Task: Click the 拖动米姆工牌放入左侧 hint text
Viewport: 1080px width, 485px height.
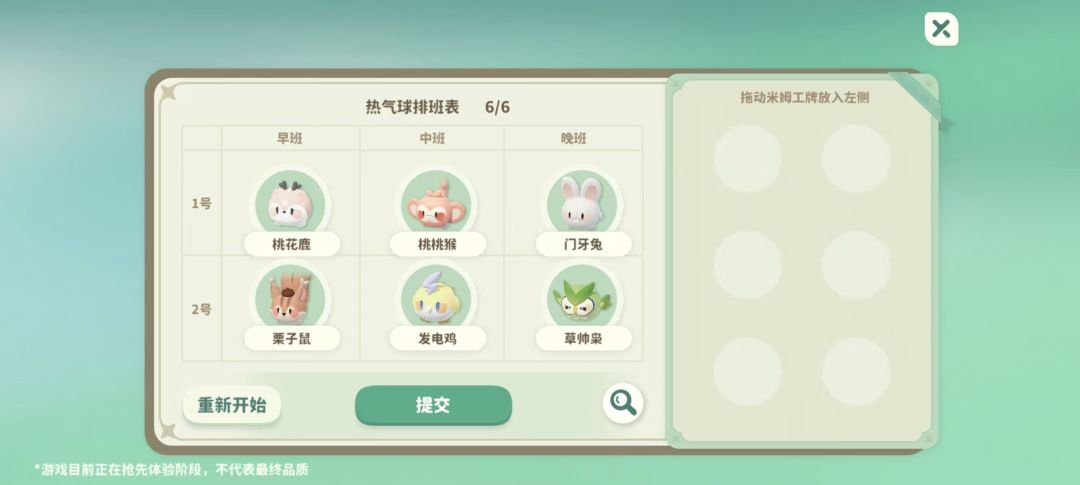Action: click(x=804, y=97)
